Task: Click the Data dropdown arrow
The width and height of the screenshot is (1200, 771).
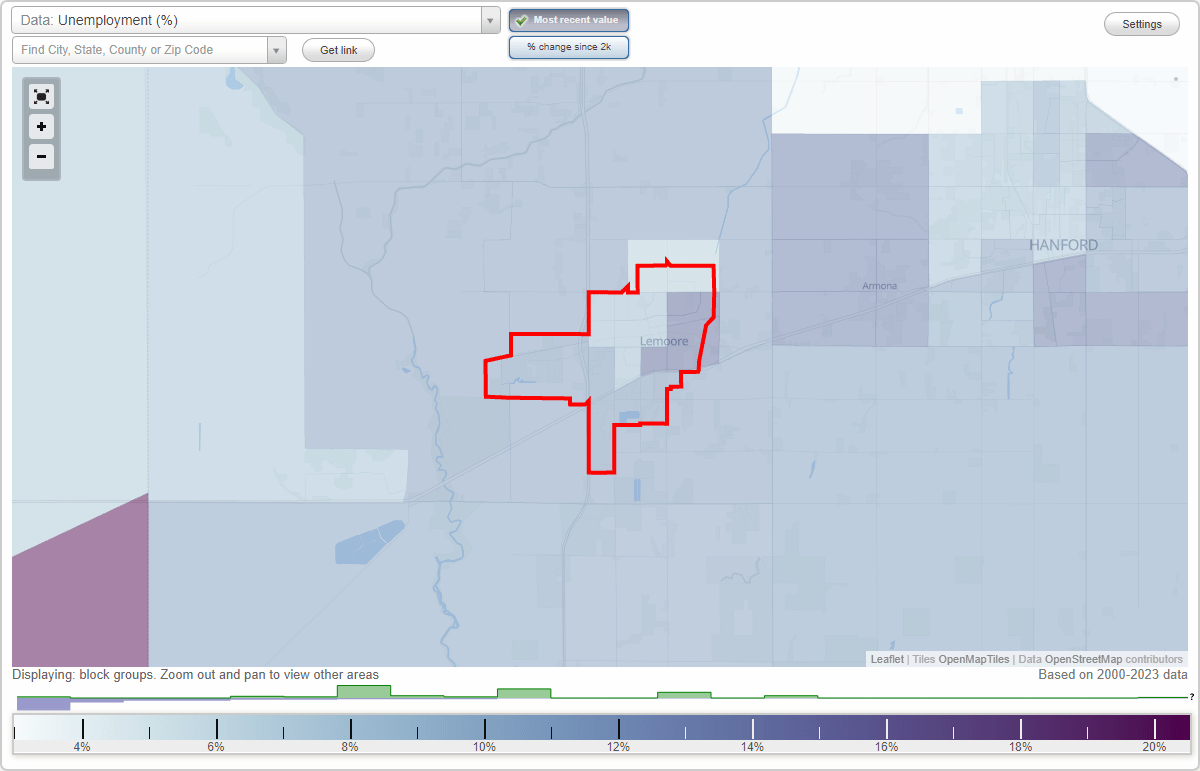Action: pyautogui.click(x=489, y=19)
